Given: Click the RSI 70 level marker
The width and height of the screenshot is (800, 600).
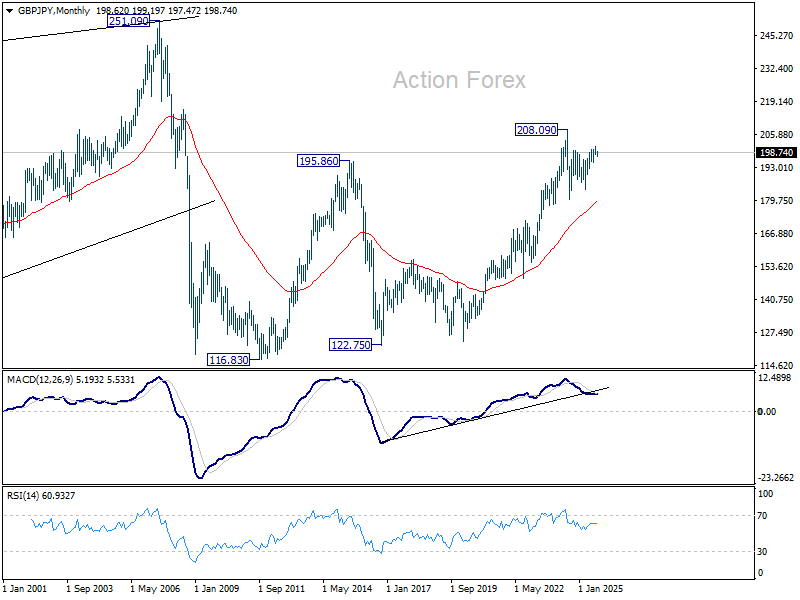Looking at the screenshot, I should (x=762, y=516).
